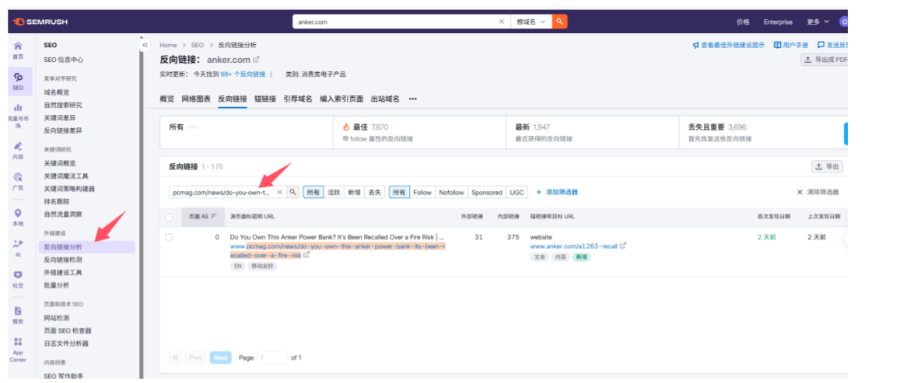Click the 导出 export button
Viewport: 921px width, 383px height.
[x=827, y=167]
